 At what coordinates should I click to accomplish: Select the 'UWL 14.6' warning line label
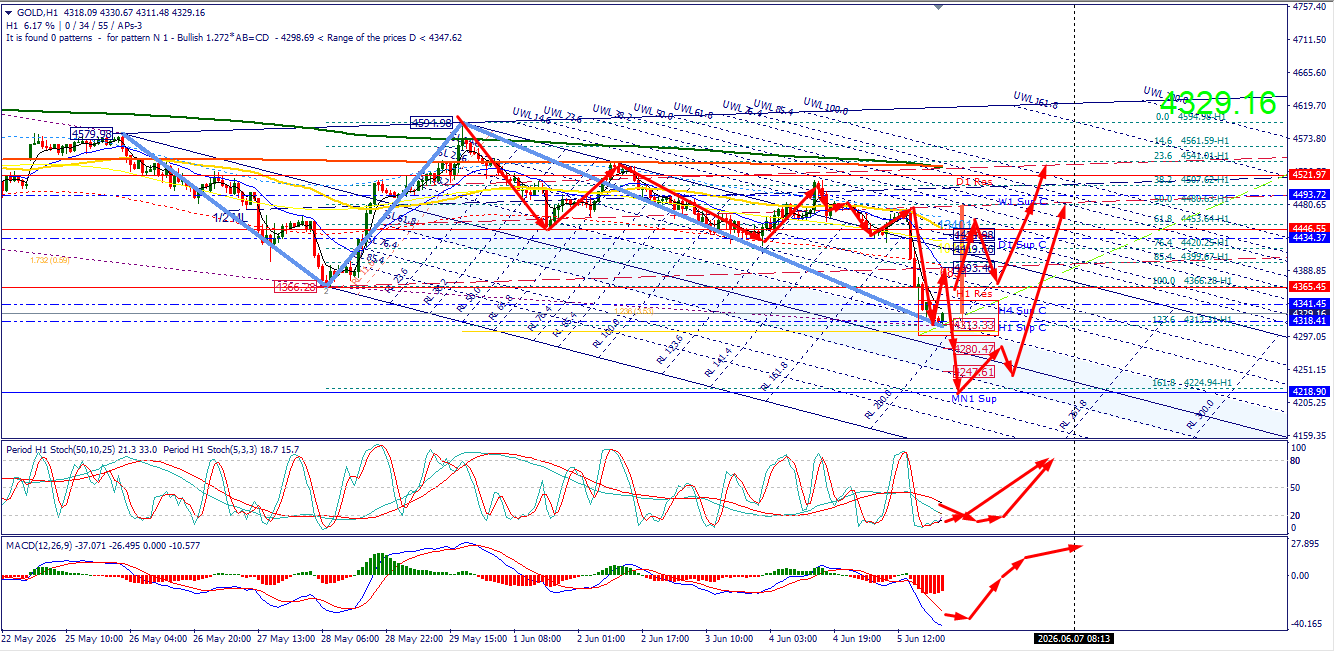pyautogui.click(x=531, y=114)
